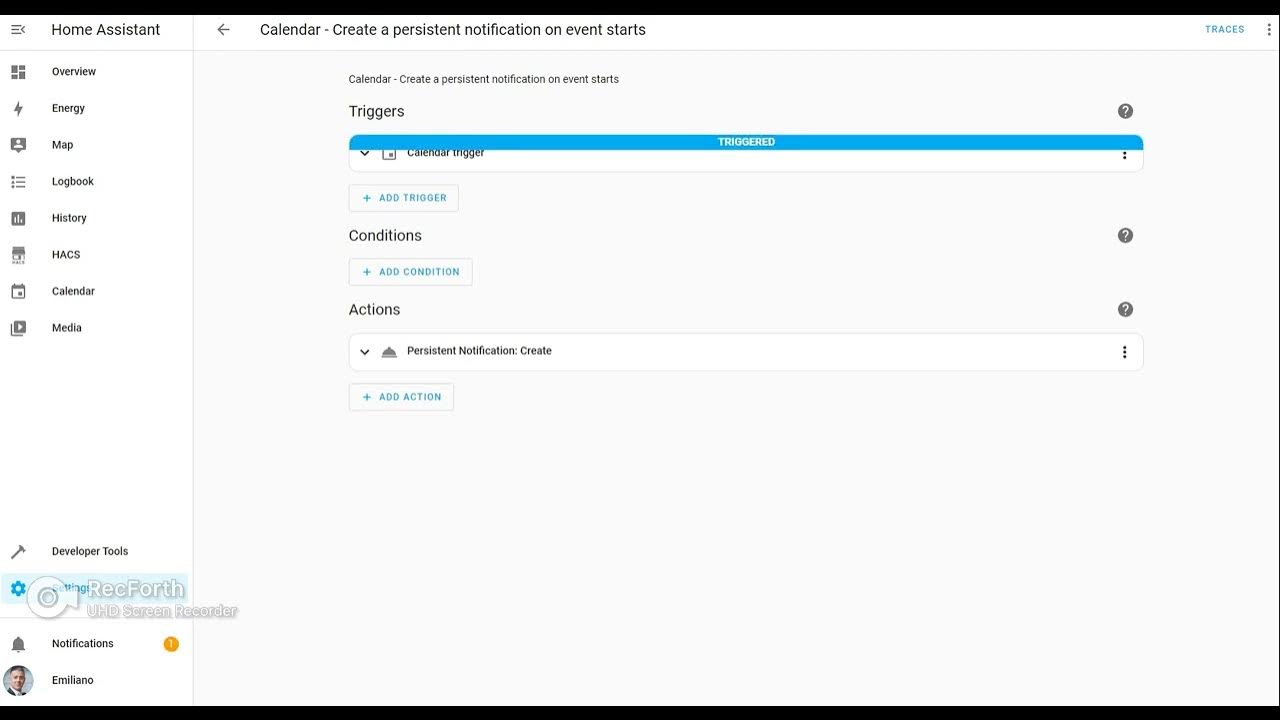Click the Media play box icon
The image size is (1280, 720).
[18, 328]
